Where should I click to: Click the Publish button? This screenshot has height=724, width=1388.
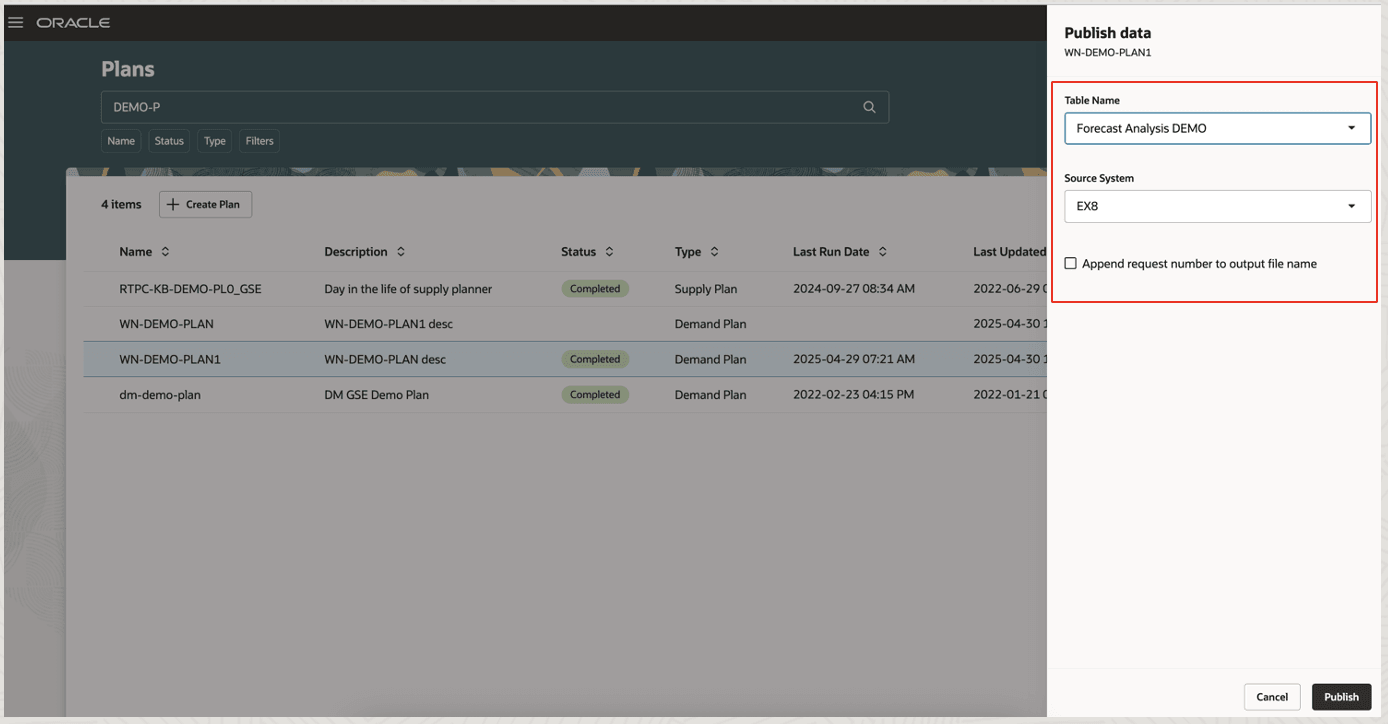point(1341,697)
